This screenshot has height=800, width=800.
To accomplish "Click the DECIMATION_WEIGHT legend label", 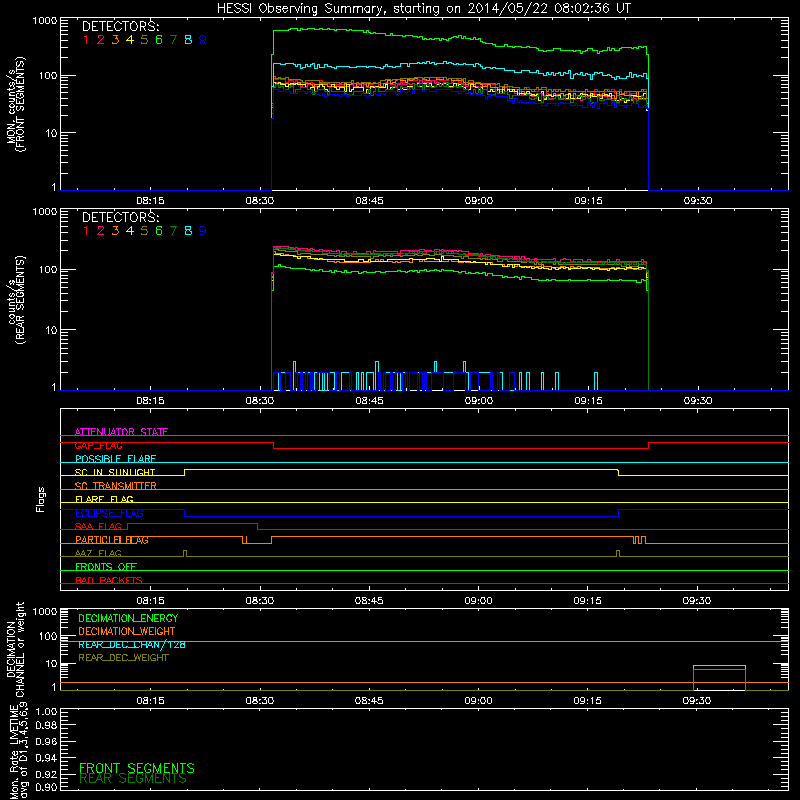I will point(127,631).
